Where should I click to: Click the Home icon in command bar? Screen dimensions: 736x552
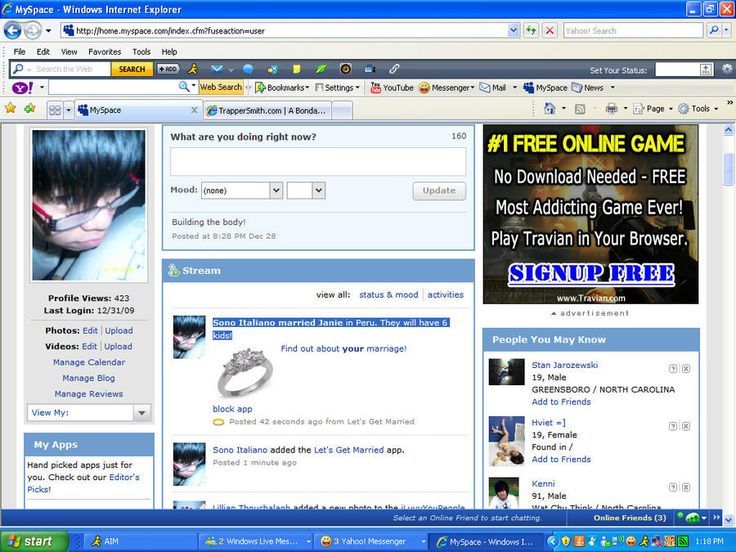pyautogui.click(x=550, y=109)
